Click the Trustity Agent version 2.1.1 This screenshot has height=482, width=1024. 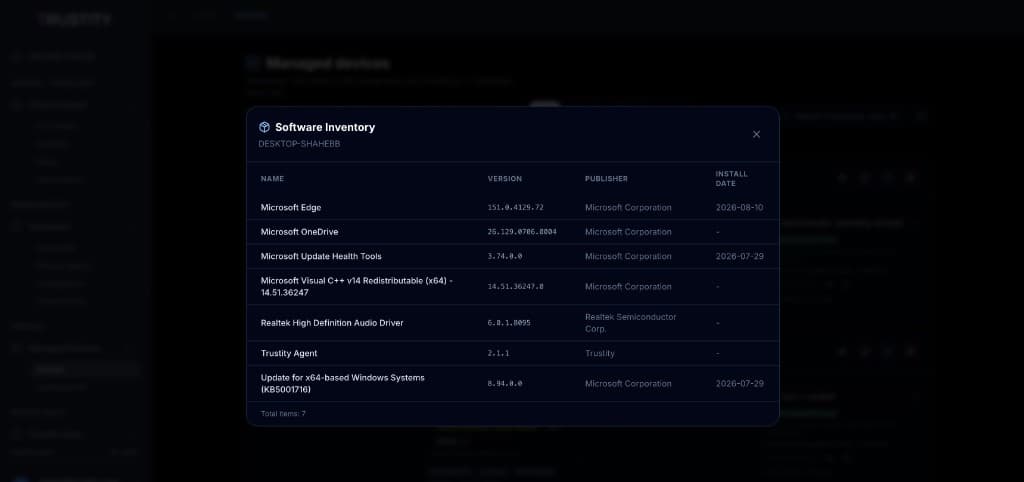click(x=498, y=353)
